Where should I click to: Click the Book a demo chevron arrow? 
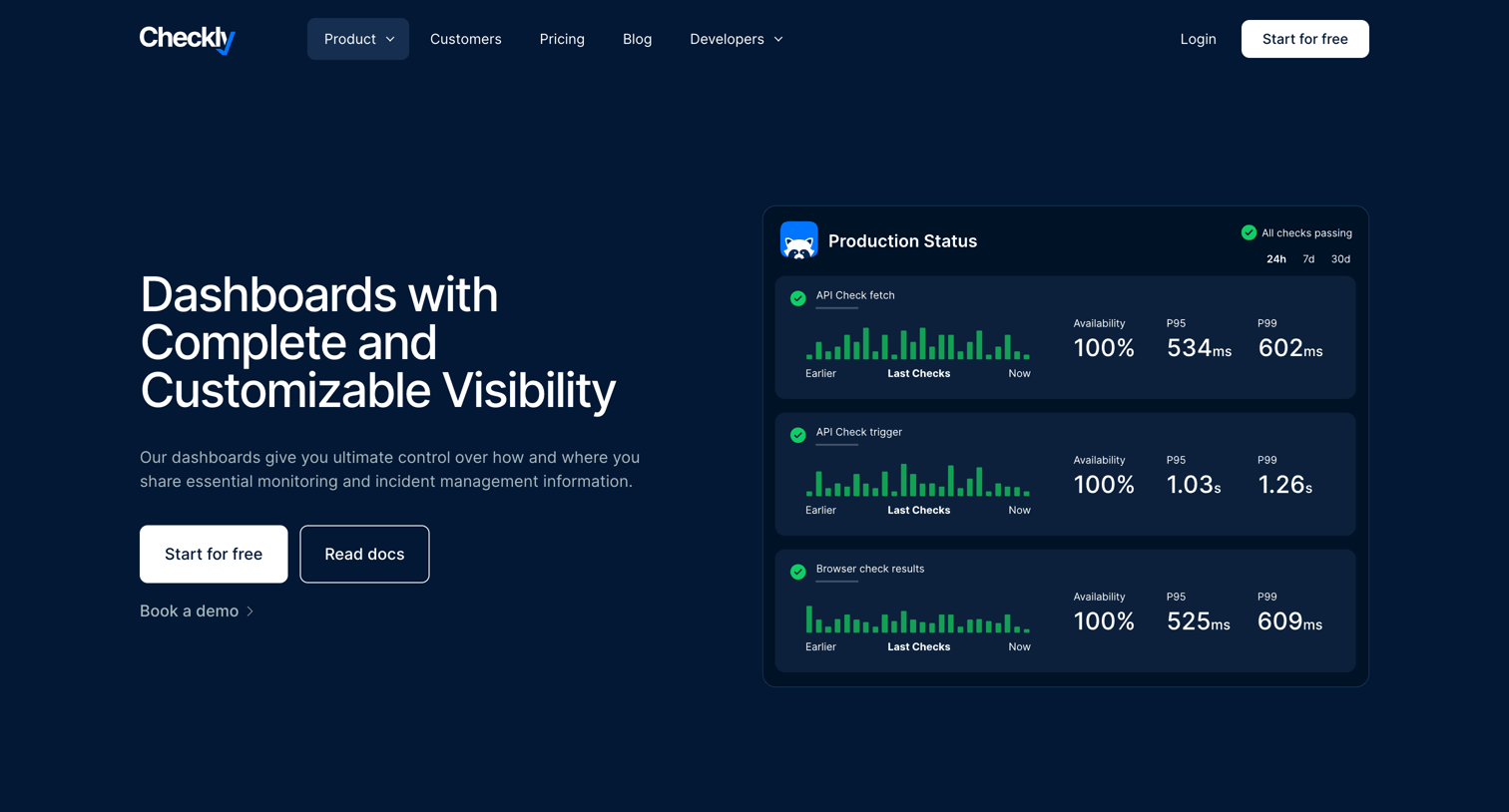tap(251, 611)
